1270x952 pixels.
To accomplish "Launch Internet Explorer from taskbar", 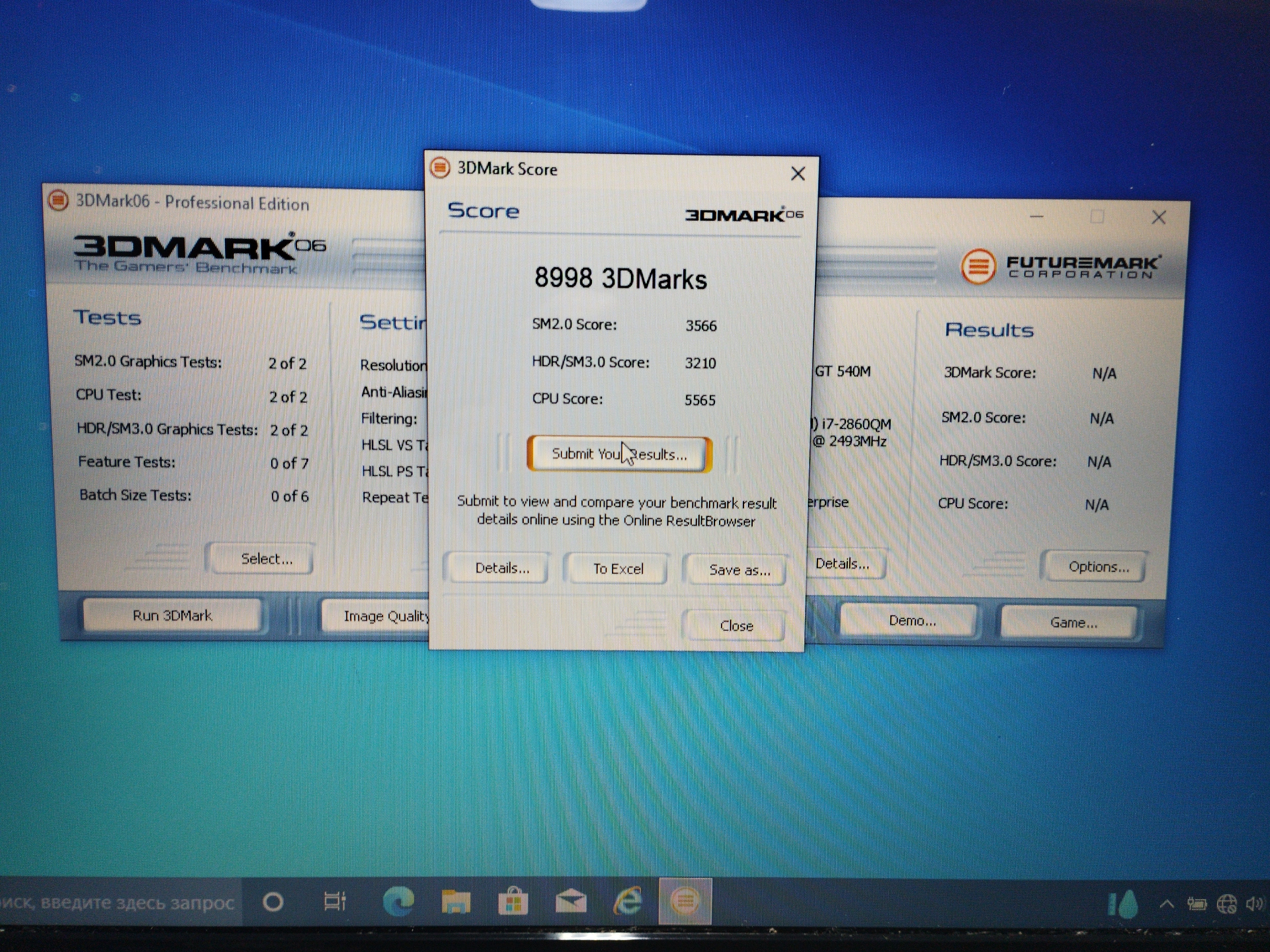I will pos(628,901).
